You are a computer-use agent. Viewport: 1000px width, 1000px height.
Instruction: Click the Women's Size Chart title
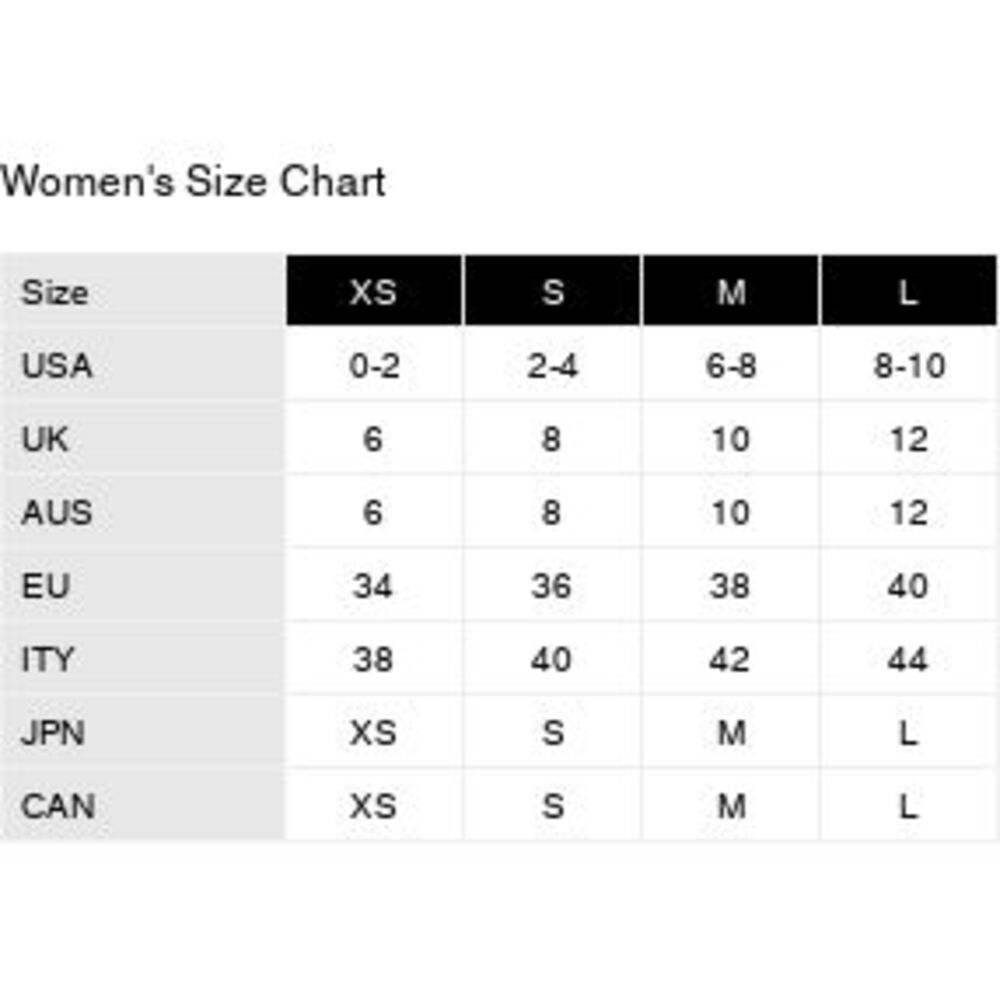[x=193, y=183]
